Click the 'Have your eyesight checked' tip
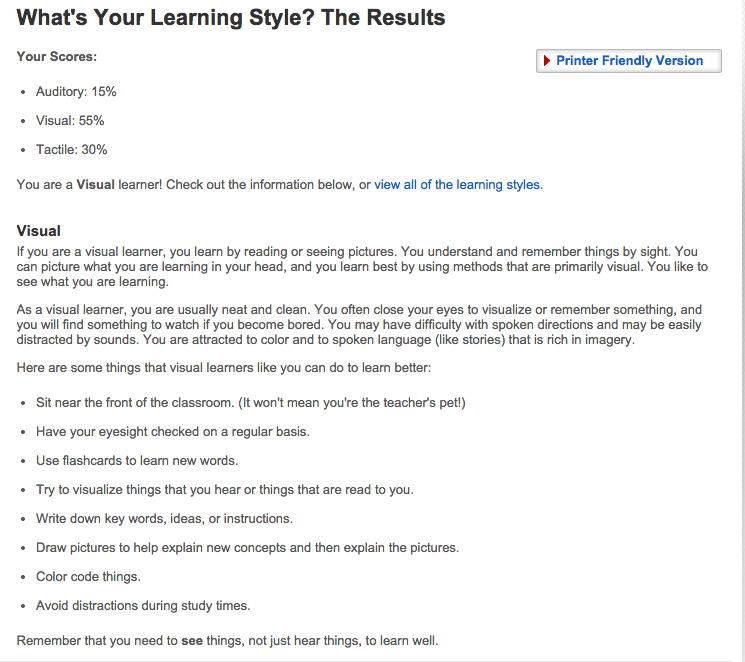This screenshot has width=745, height=662. 173,432
